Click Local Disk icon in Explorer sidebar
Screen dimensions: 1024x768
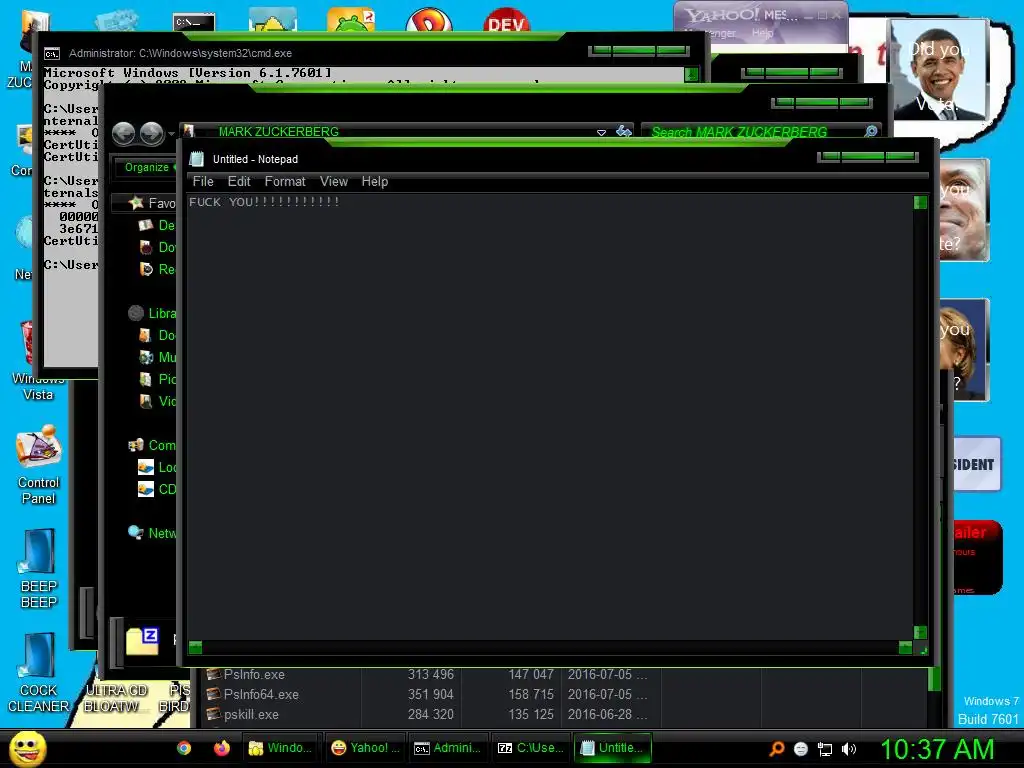[146, 467]
